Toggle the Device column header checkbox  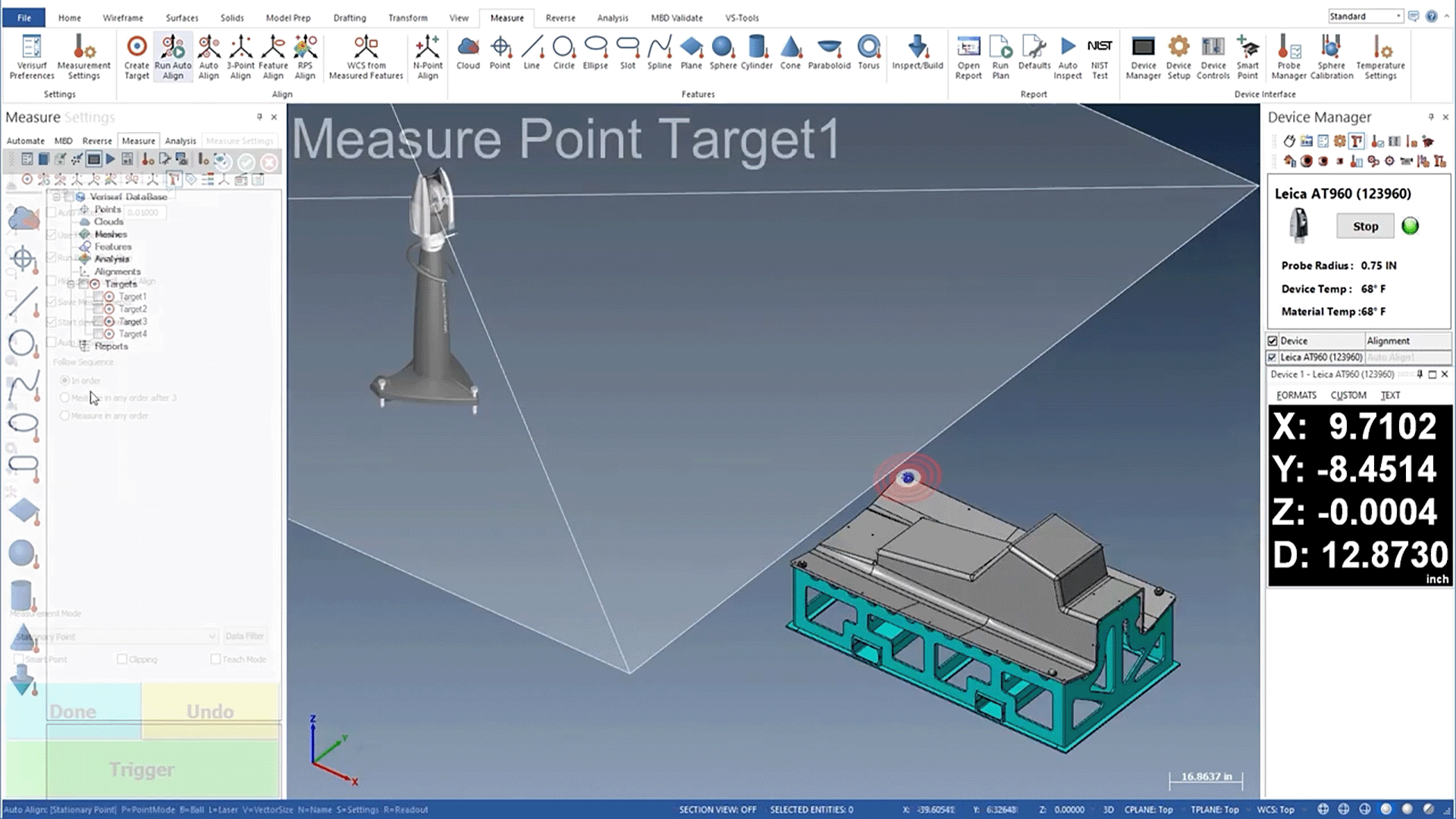pos(1272,340)
